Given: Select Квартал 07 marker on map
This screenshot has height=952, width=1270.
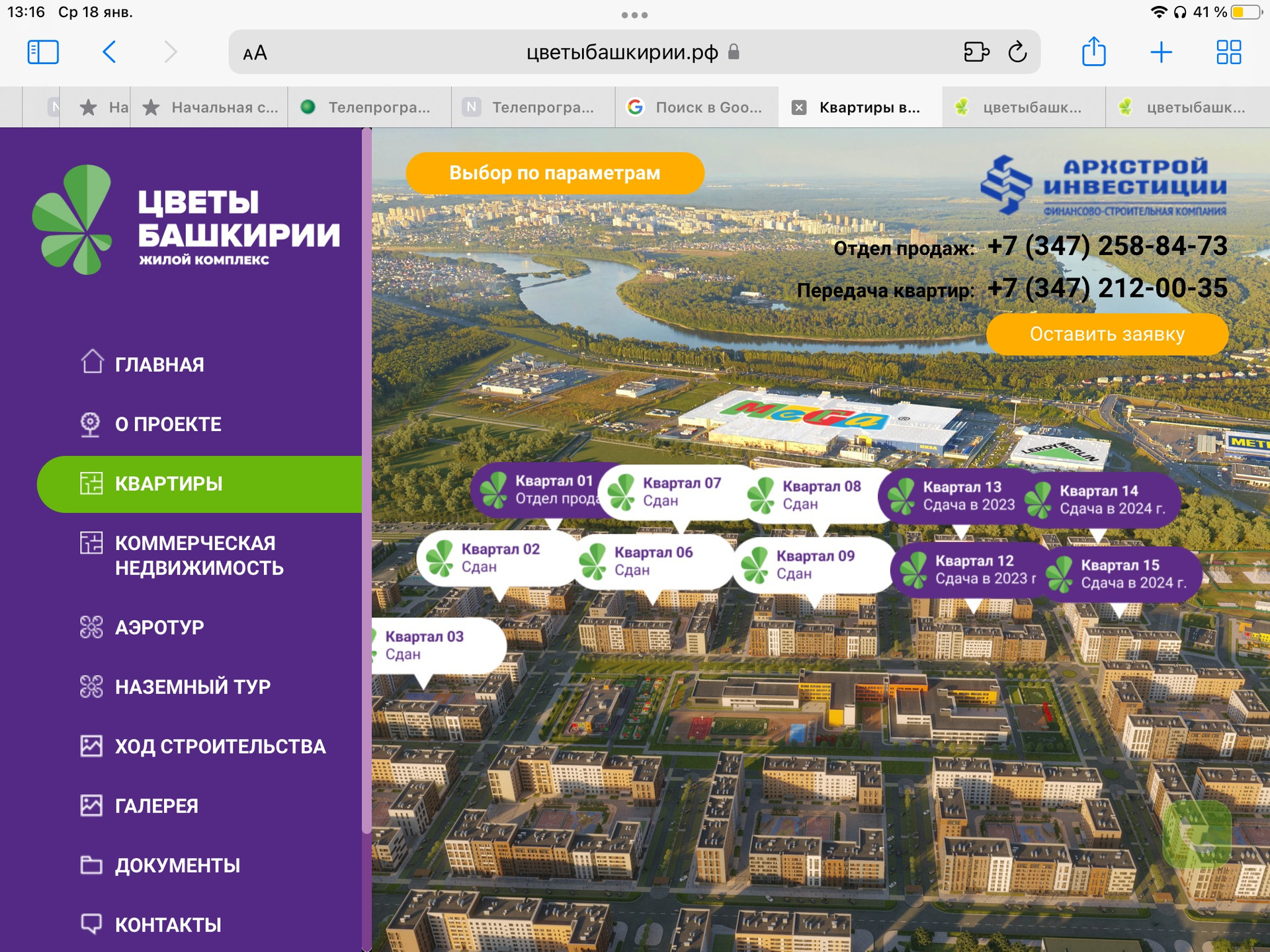Looking at the screenshot, I should 681,492.
